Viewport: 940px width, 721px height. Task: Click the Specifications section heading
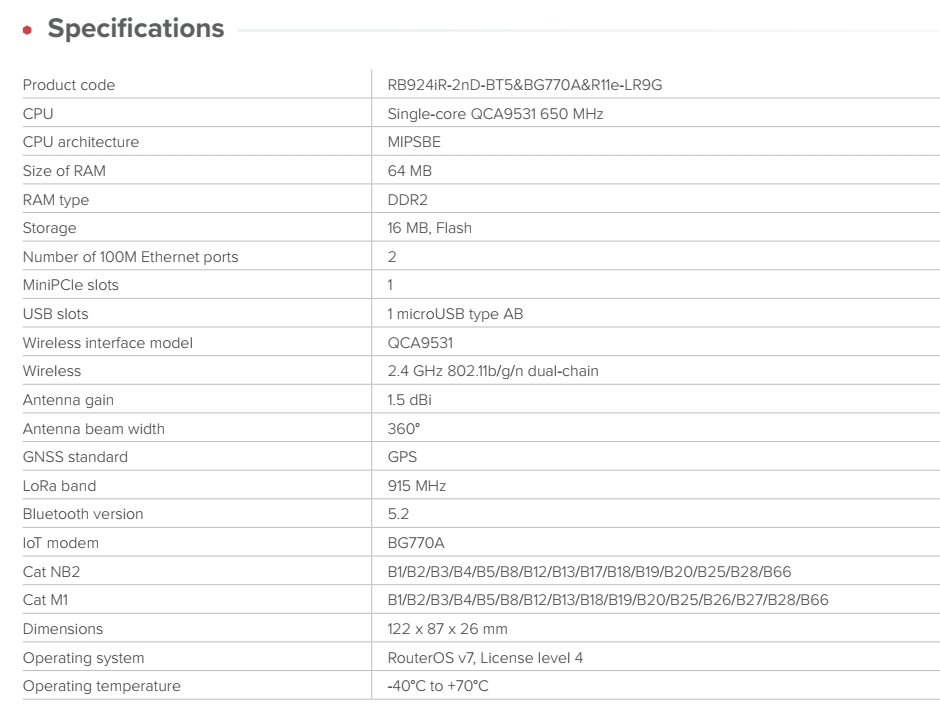136,29
